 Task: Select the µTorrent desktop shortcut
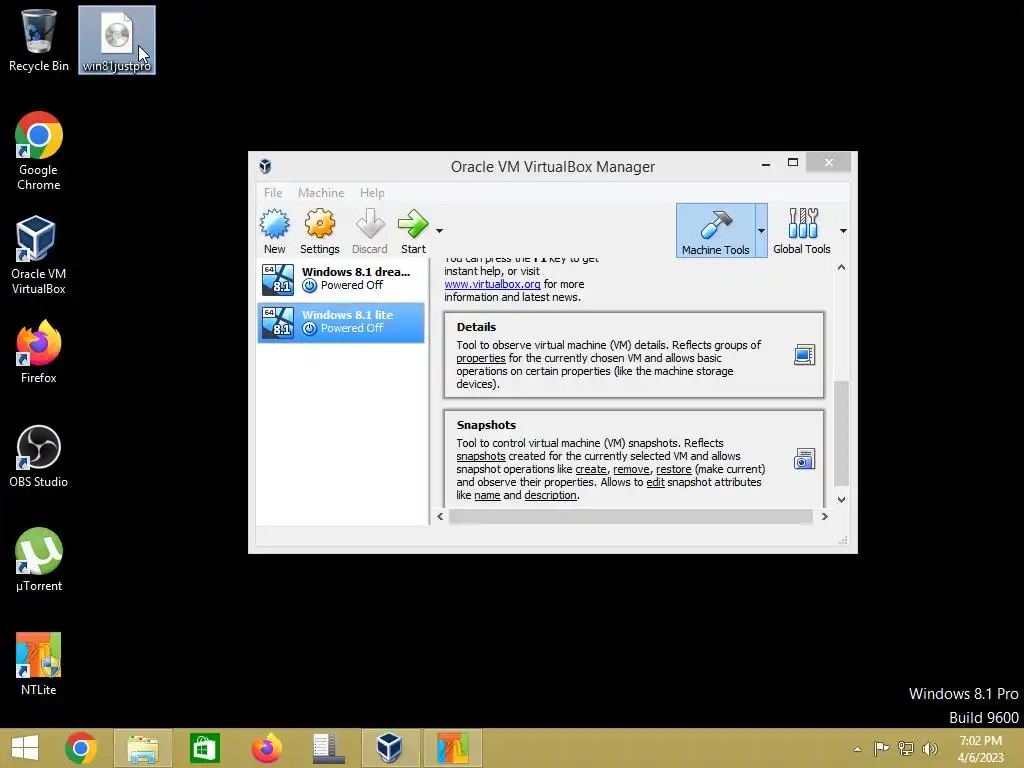[x=39, y=560]
